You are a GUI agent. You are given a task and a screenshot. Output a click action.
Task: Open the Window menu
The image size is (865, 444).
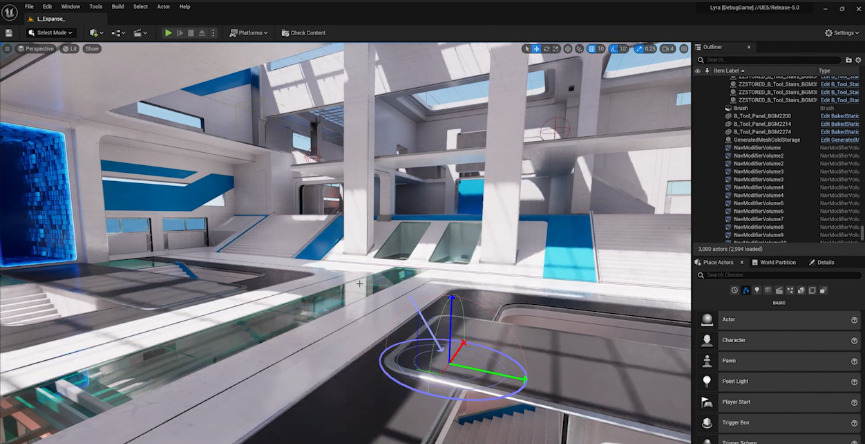pos(71,7)
